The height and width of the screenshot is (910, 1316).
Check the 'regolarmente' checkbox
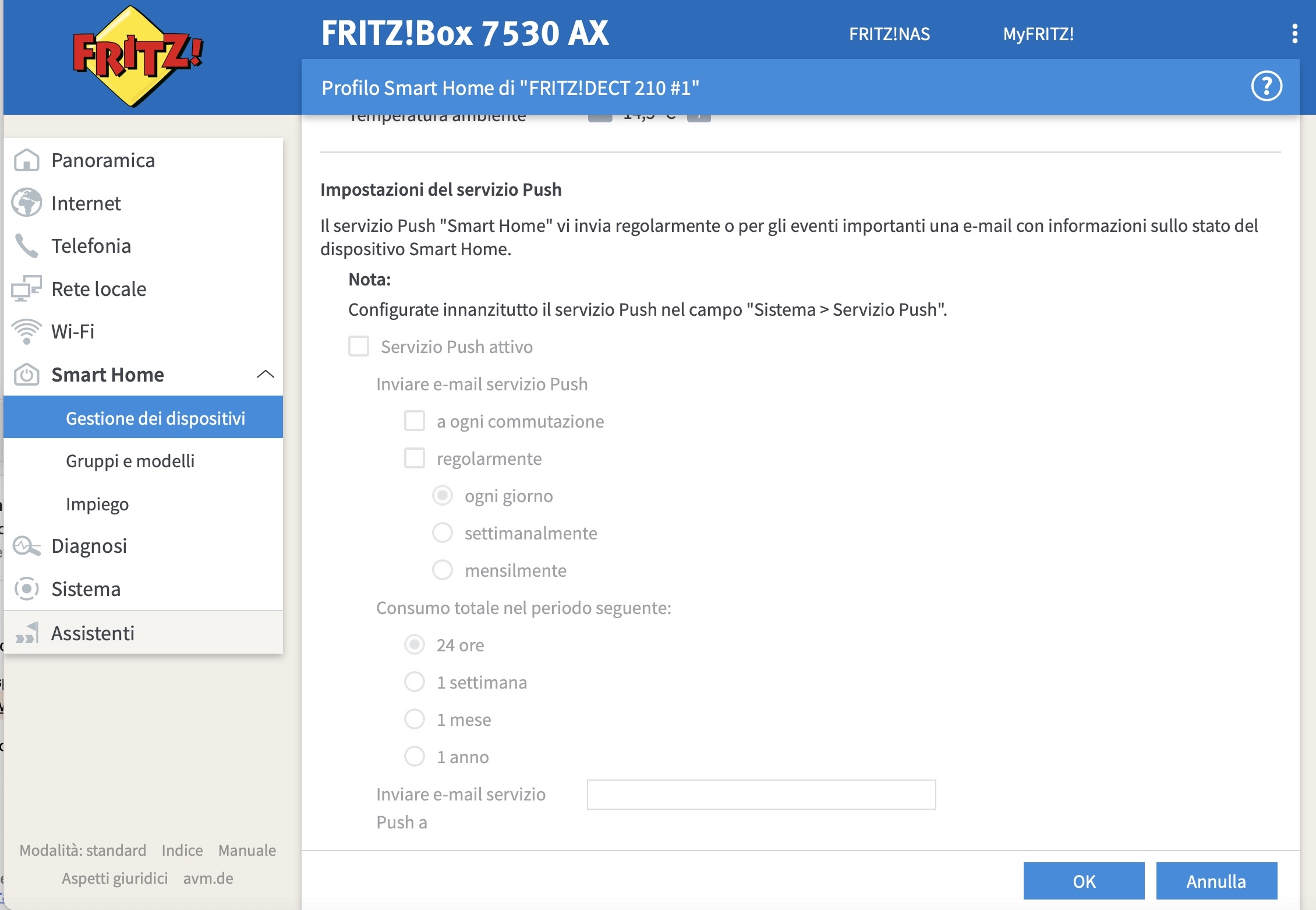(415, 458)
